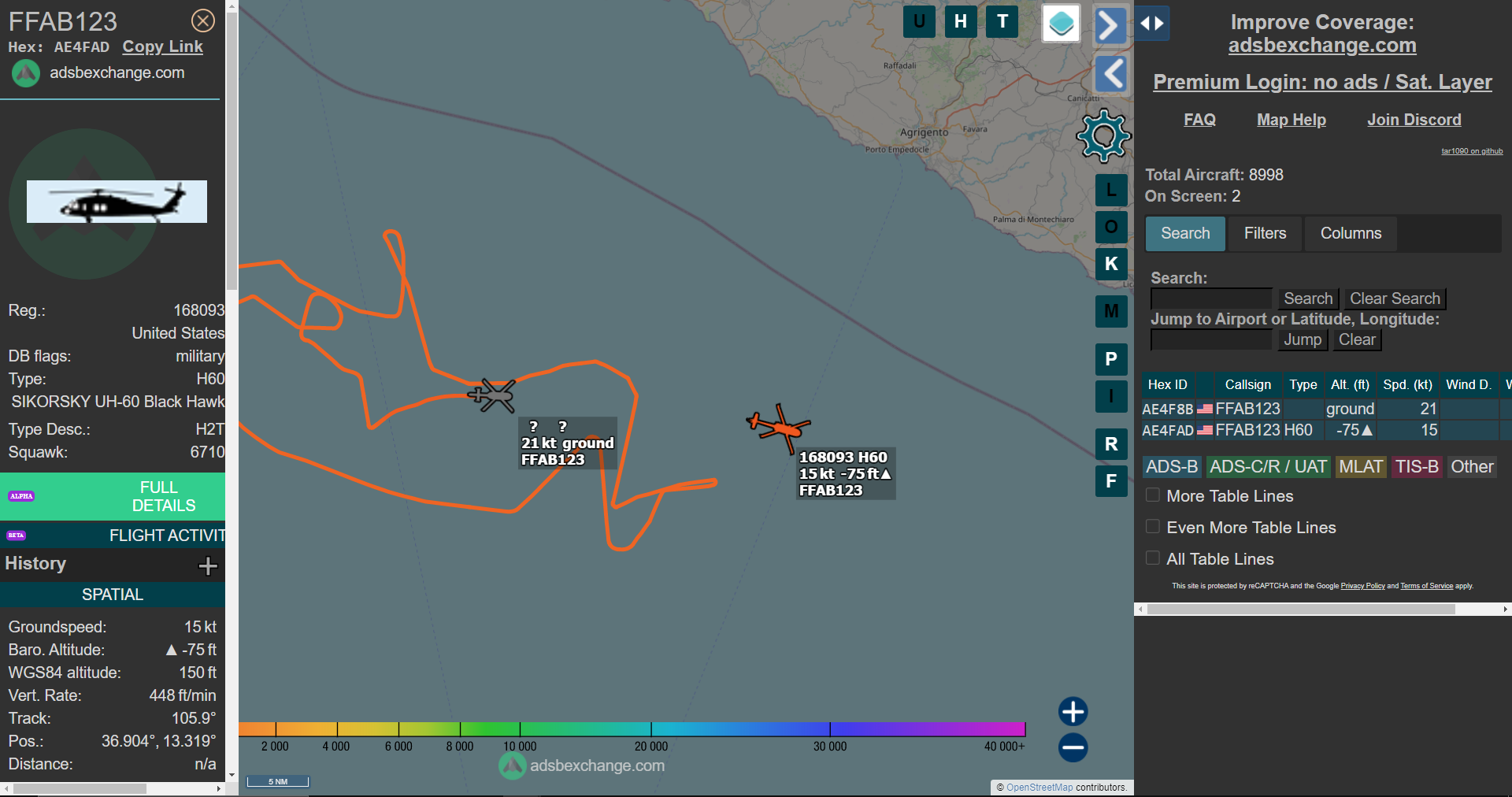Open the FAQ link
Viewport: 1512px width, 797px height.
(1199, 120)
